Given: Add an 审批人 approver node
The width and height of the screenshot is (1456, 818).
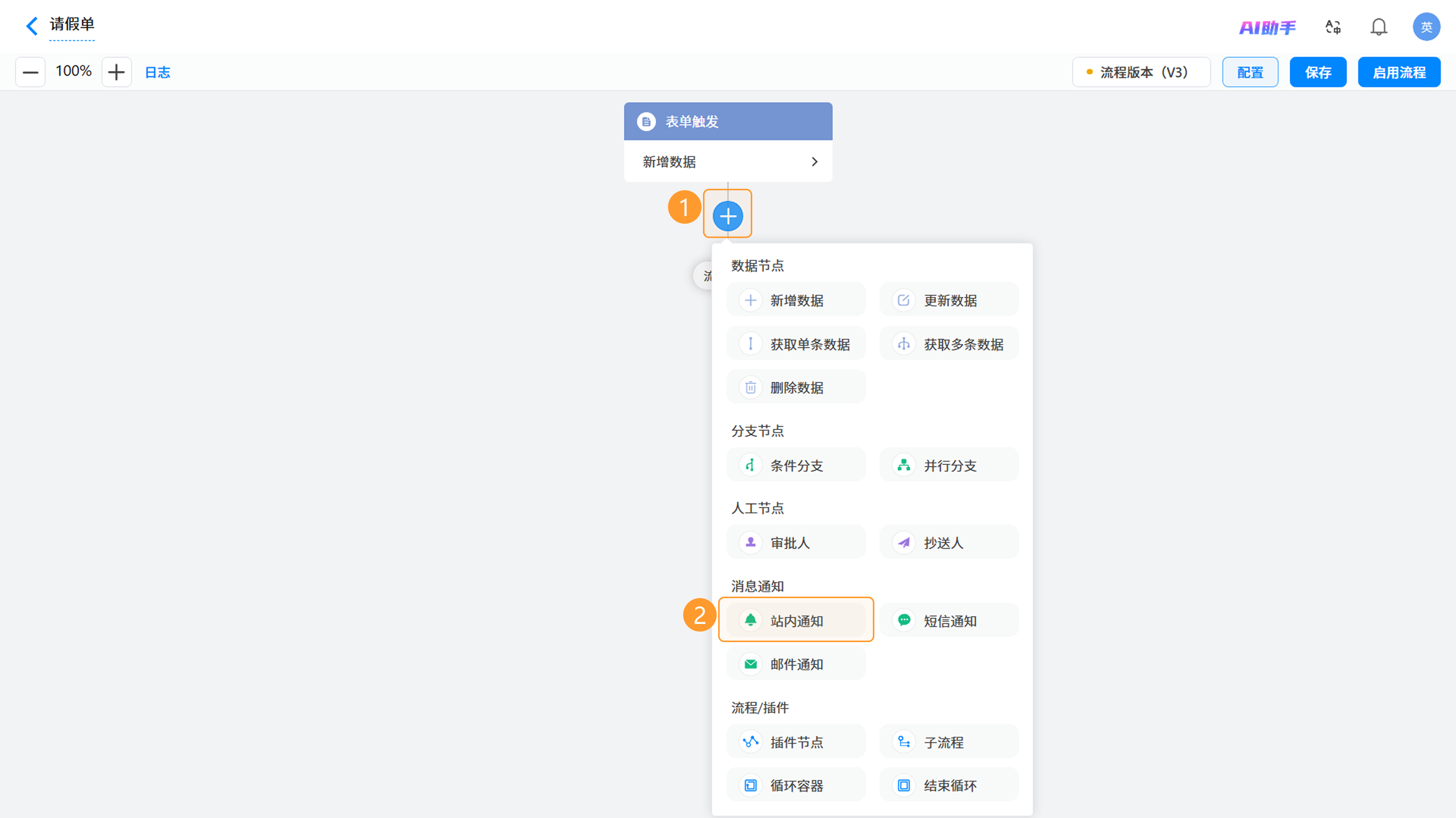Looking at the screenshot, I should [796, 542].
